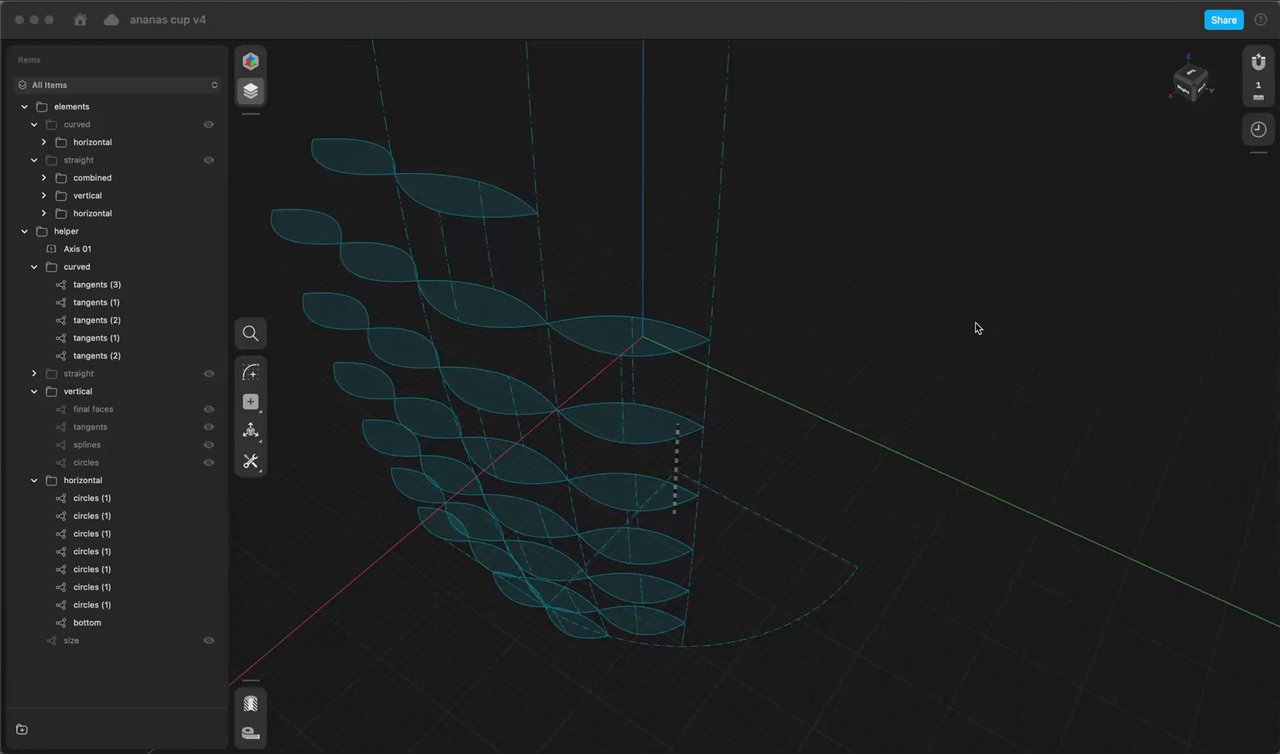
Task: Collapse the elements folder
Action: 25,107
